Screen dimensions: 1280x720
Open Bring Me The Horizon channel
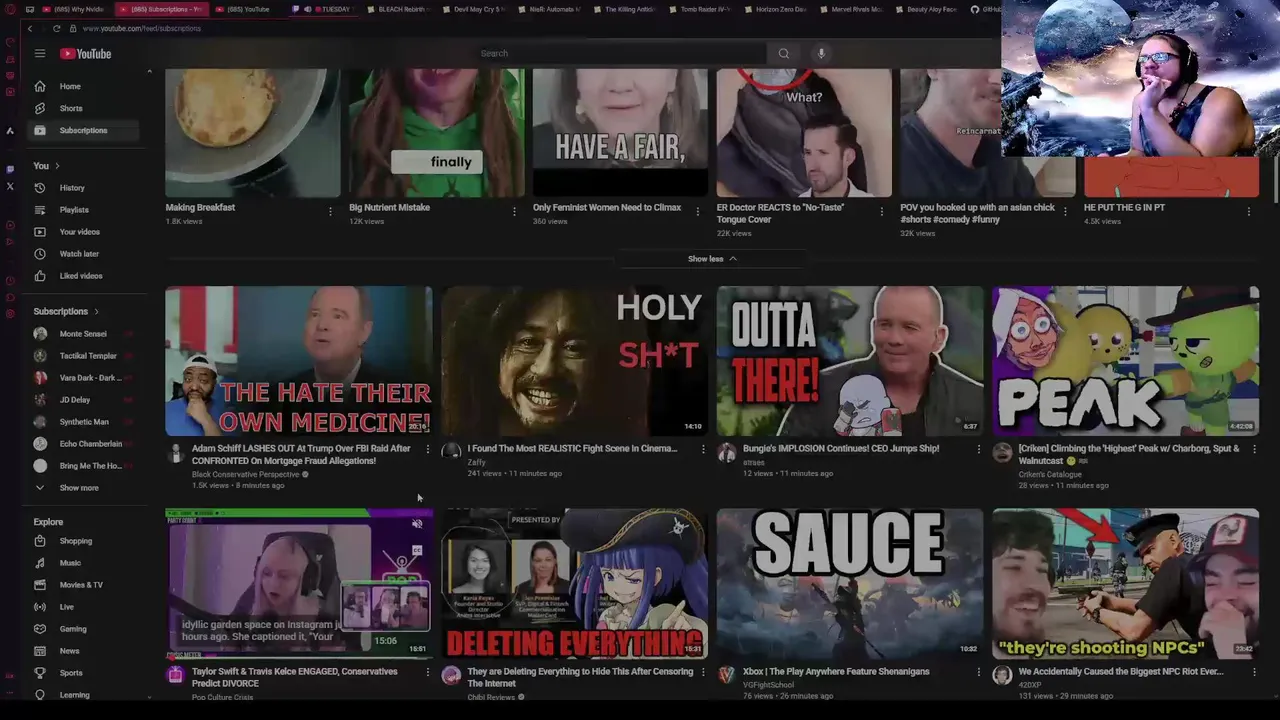tap(84, 466)
